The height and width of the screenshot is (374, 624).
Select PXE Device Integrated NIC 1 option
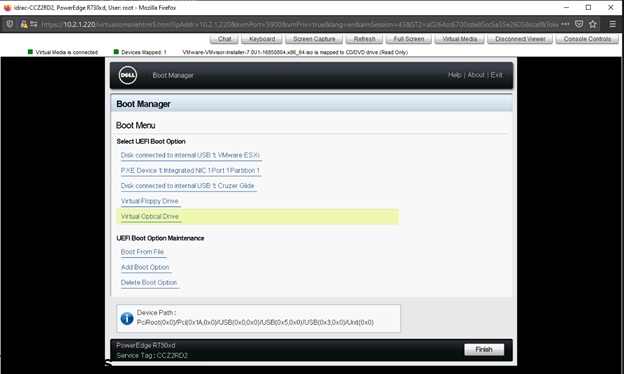coord(190,170)
